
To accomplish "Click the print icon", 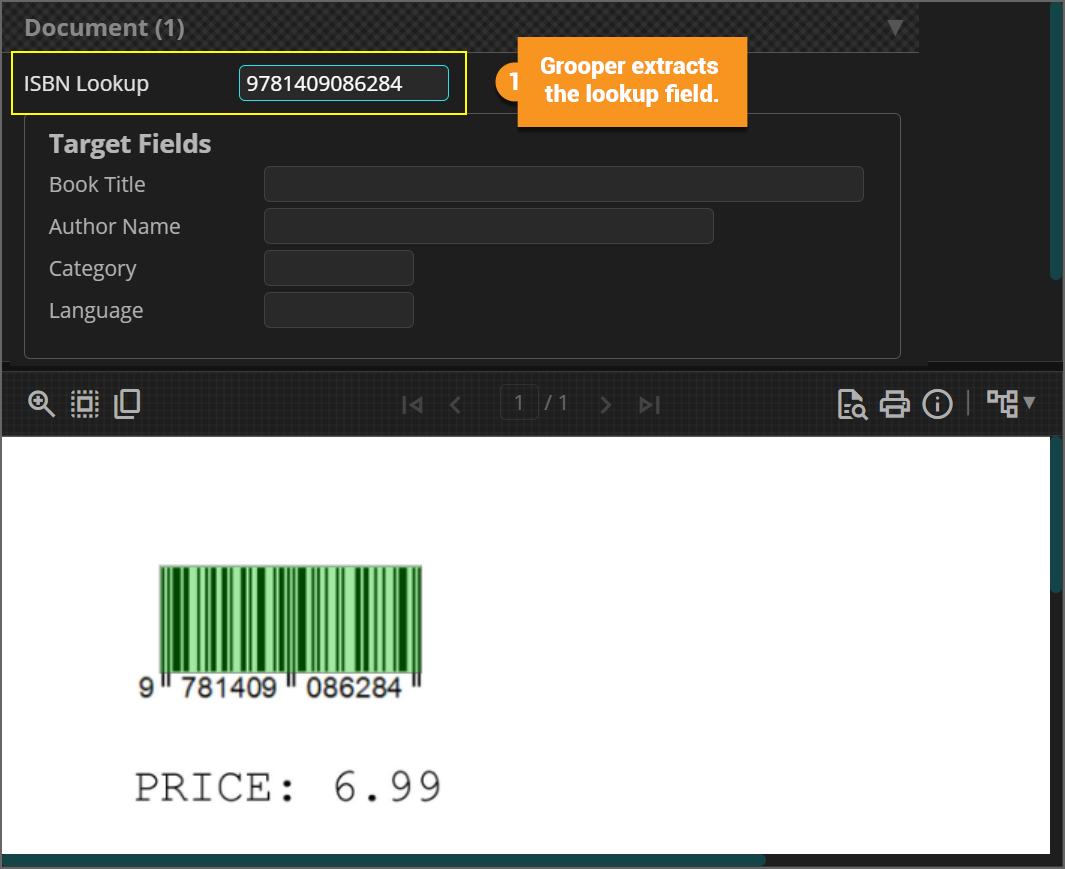I will 895,404.
